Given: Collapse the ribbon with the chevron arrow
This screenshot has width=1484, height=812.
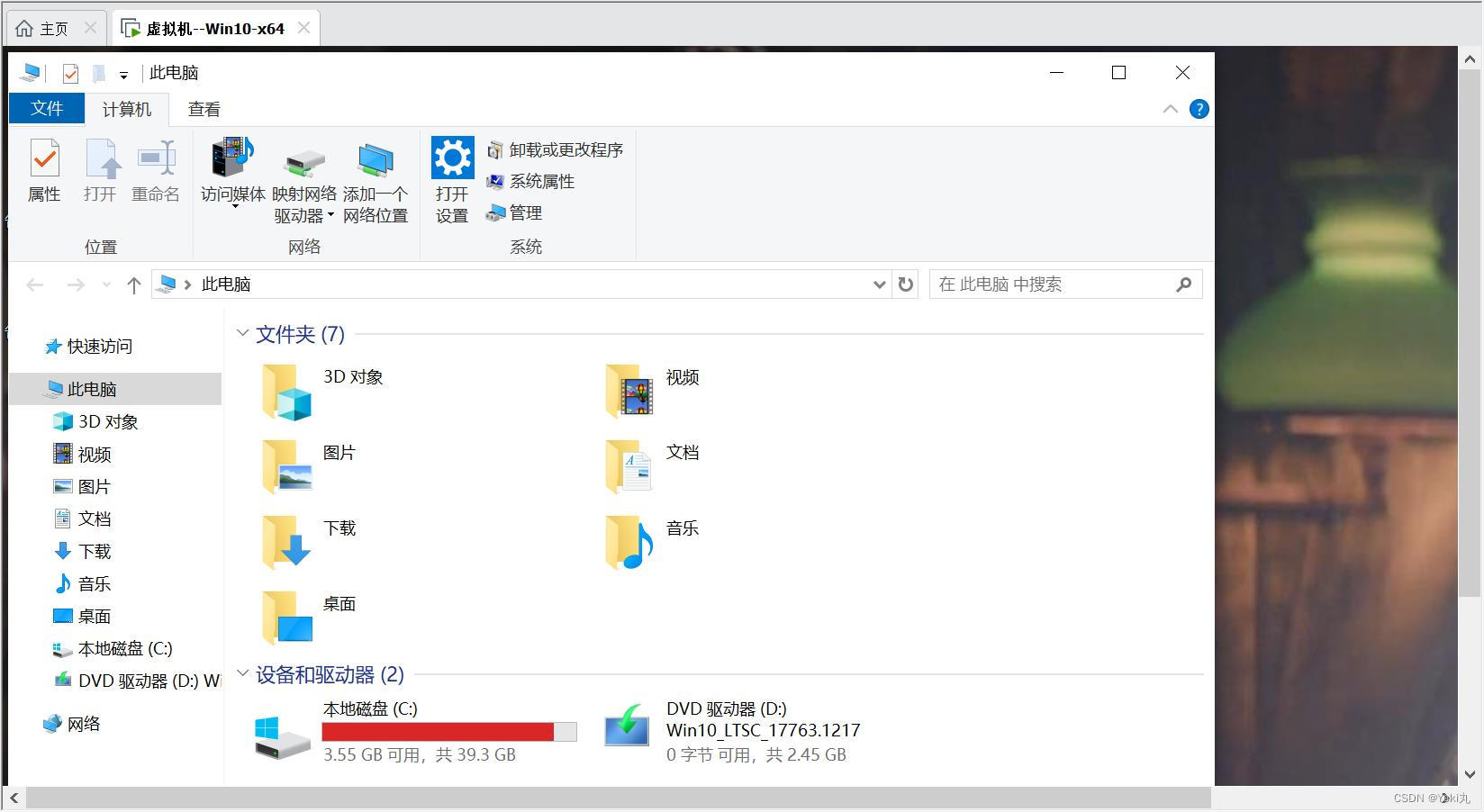Looking at the screenshot, I should [x=1171, y=109].
